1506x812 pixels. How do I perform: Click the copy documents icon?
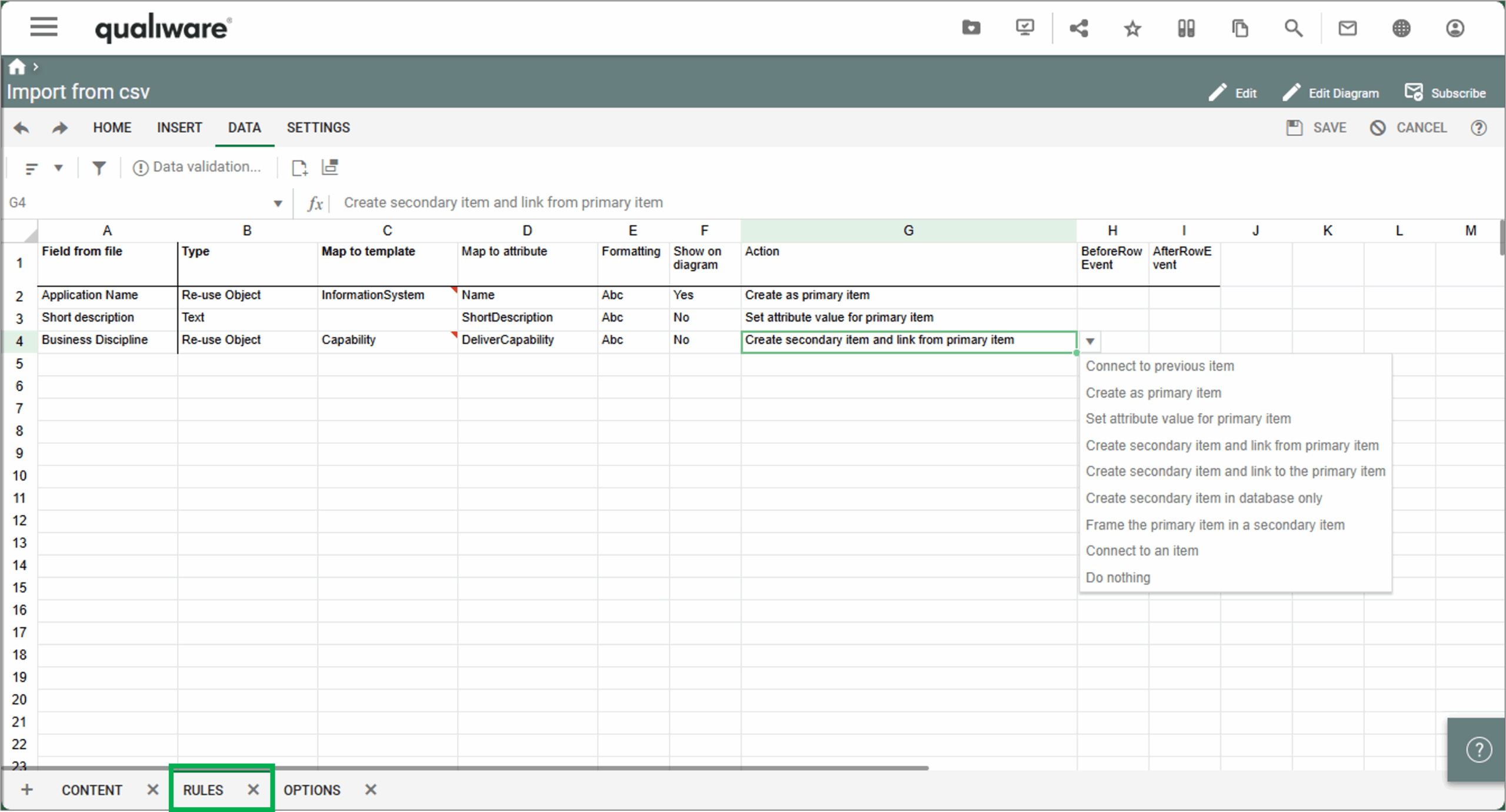pyautogui.click(x=1240, y=28)
